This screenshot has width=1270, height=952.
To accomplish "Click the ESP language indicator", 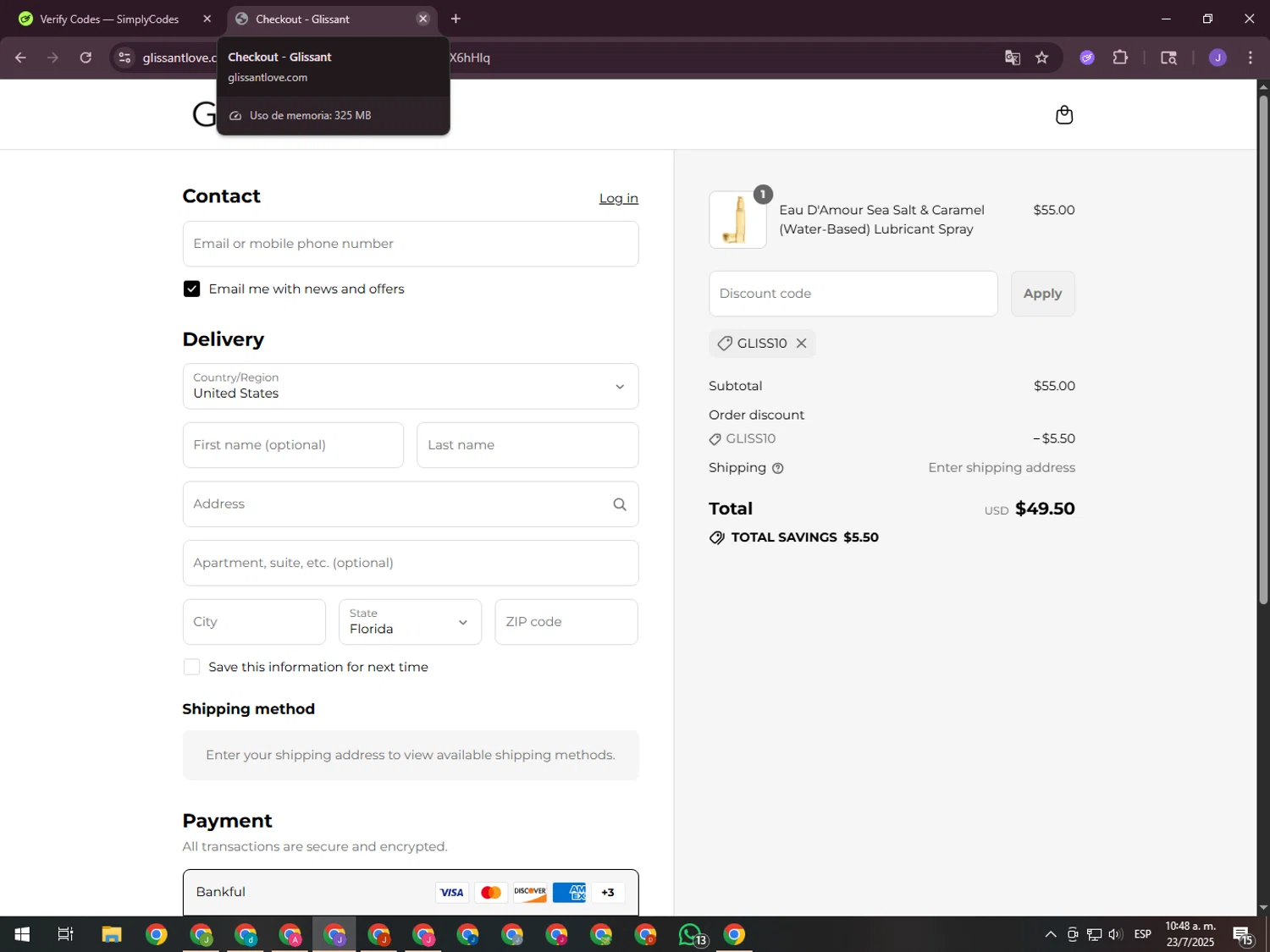I will point(1143,934).
